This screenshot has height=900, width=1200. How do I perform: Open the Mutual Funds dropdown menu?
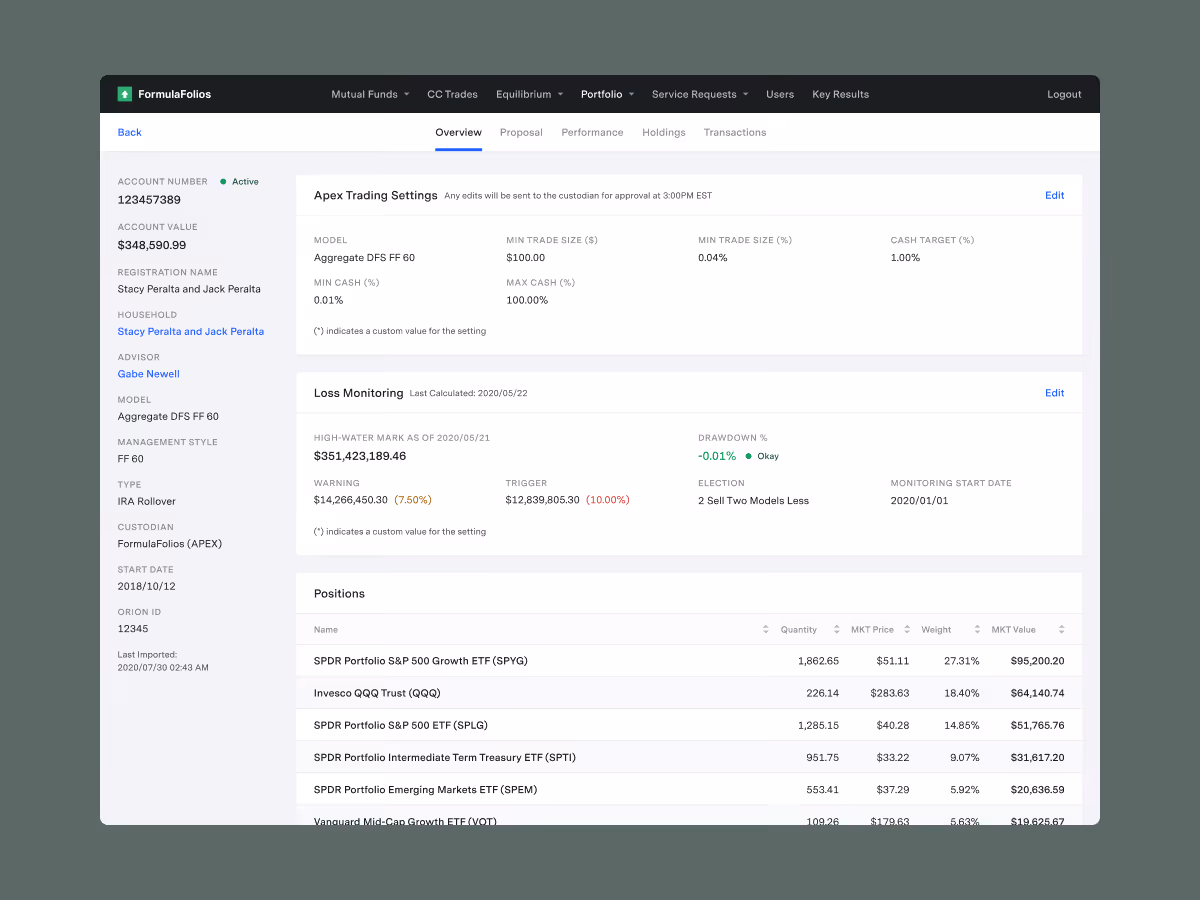point(370,94)
